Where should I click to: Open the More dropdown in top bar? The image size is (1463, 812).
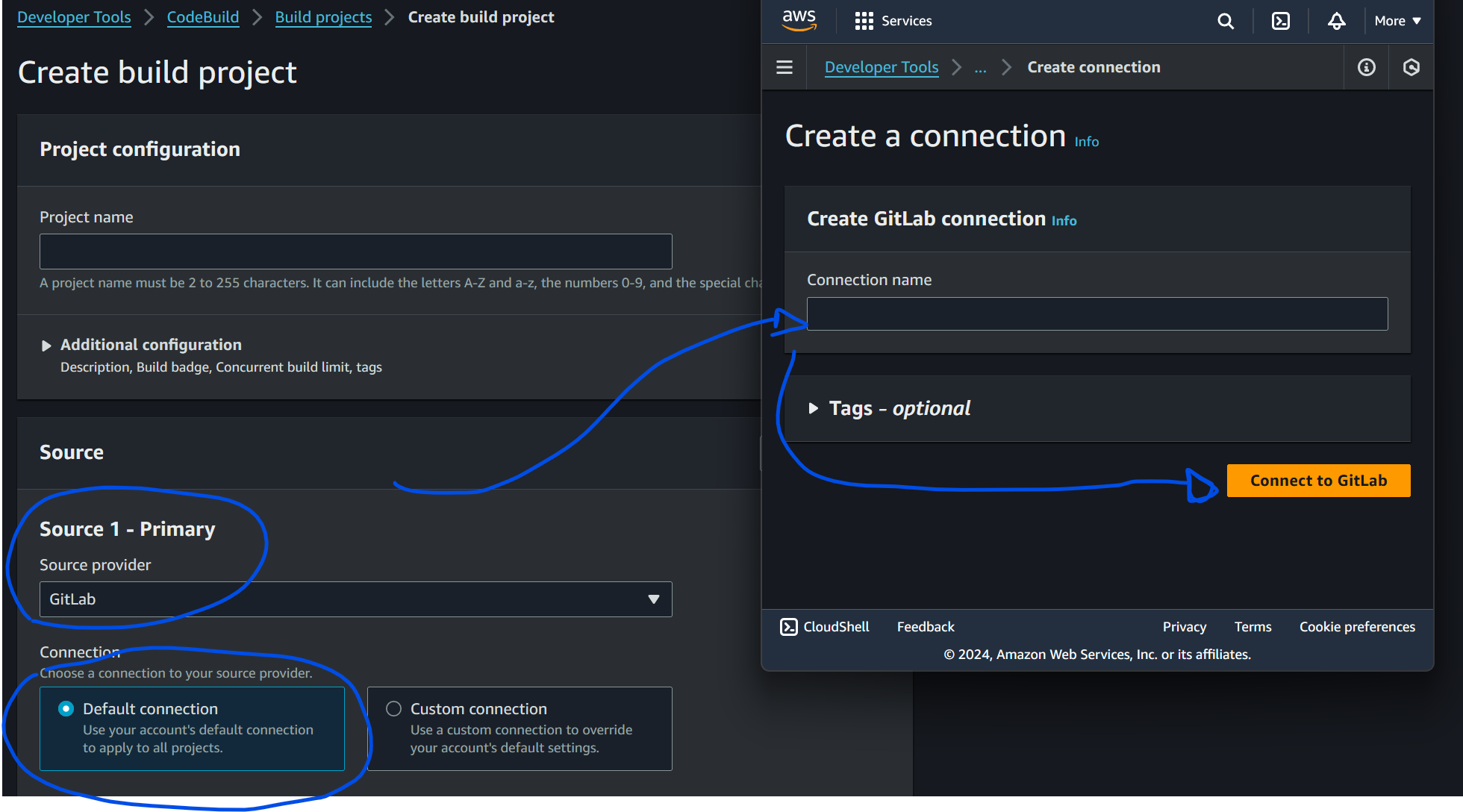(x=1397, y=21)
